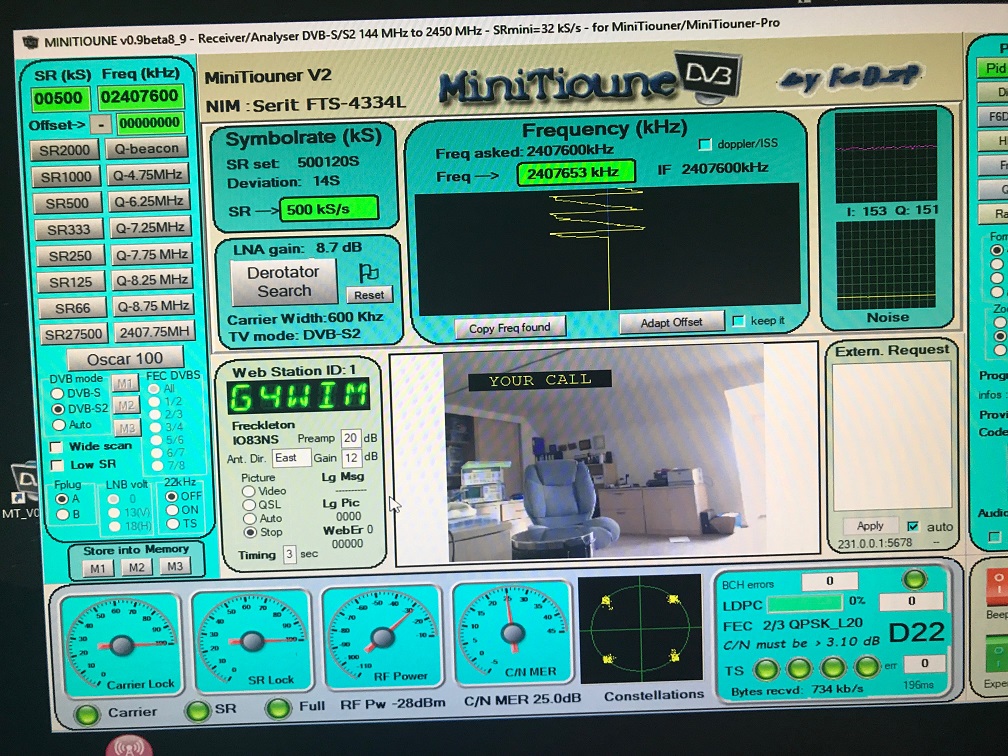Store to M1 under Store into Memory

98,568
